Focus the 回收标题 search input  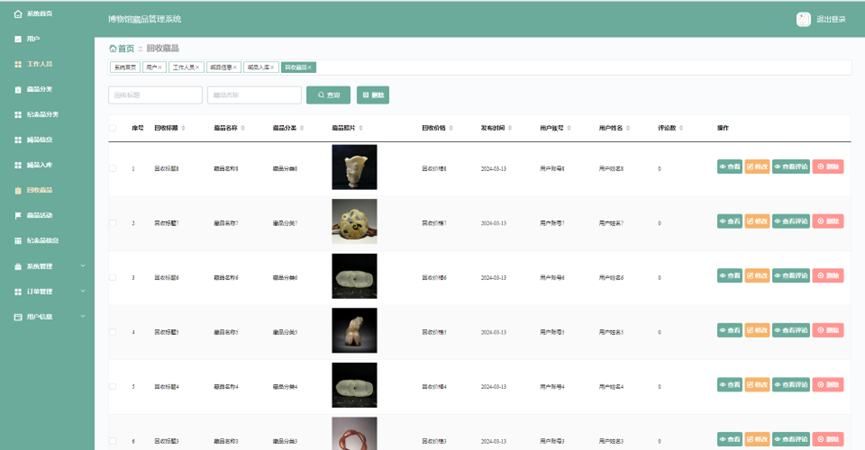click(156, 95)
